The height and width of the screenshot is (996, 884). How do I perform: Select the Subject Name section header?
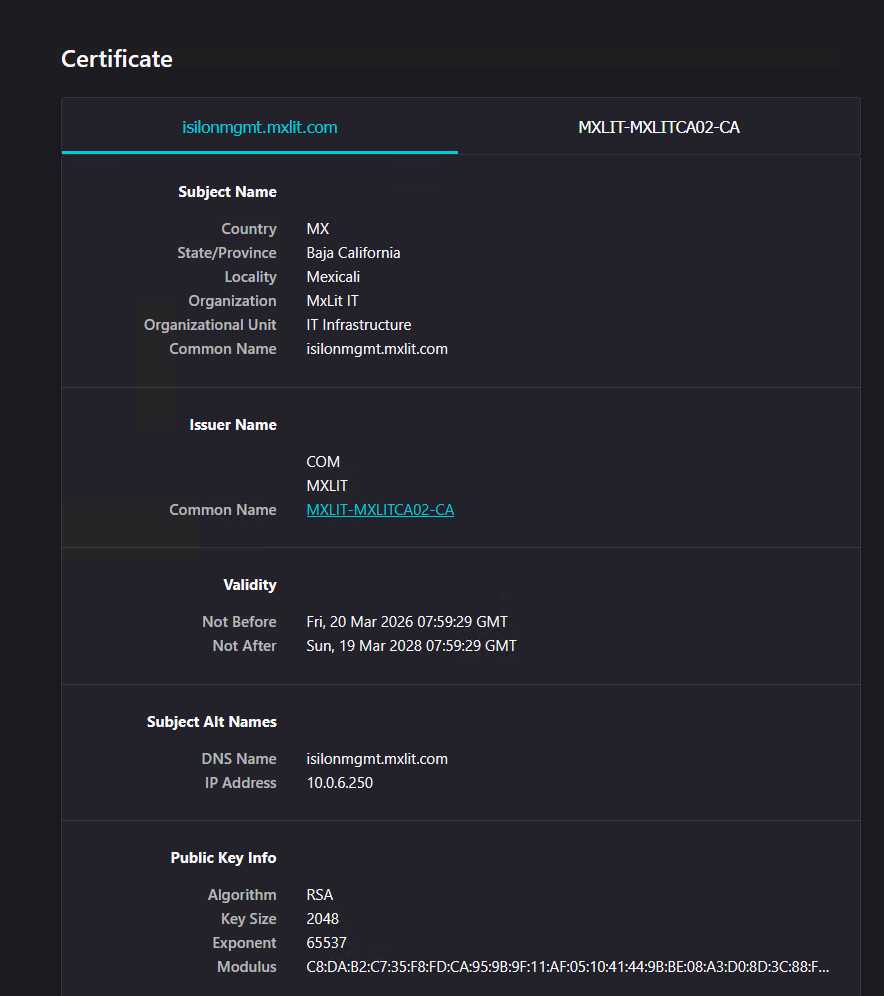(x=227, y=191)
